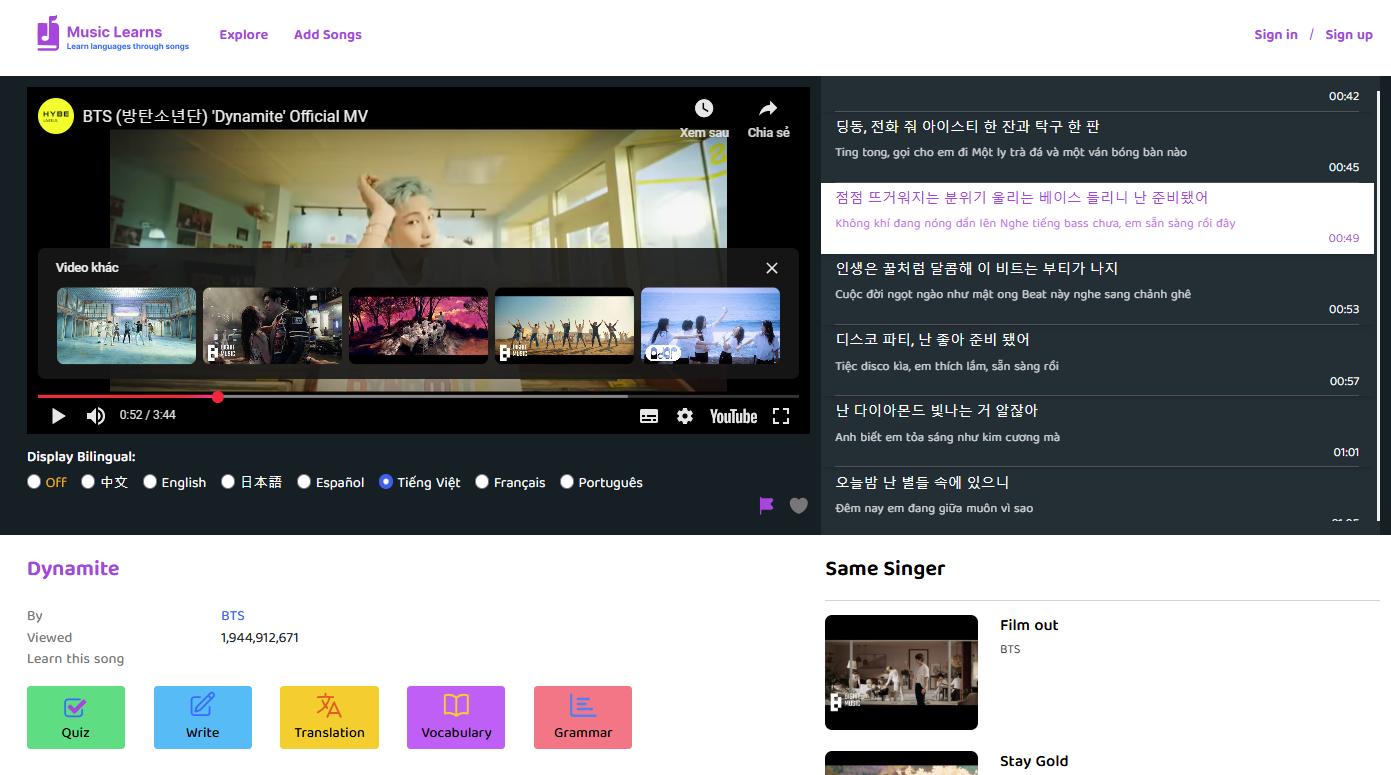Close the Video khác suggestions panel
The width and height of the screenshot is (1391, 775).
772,268
